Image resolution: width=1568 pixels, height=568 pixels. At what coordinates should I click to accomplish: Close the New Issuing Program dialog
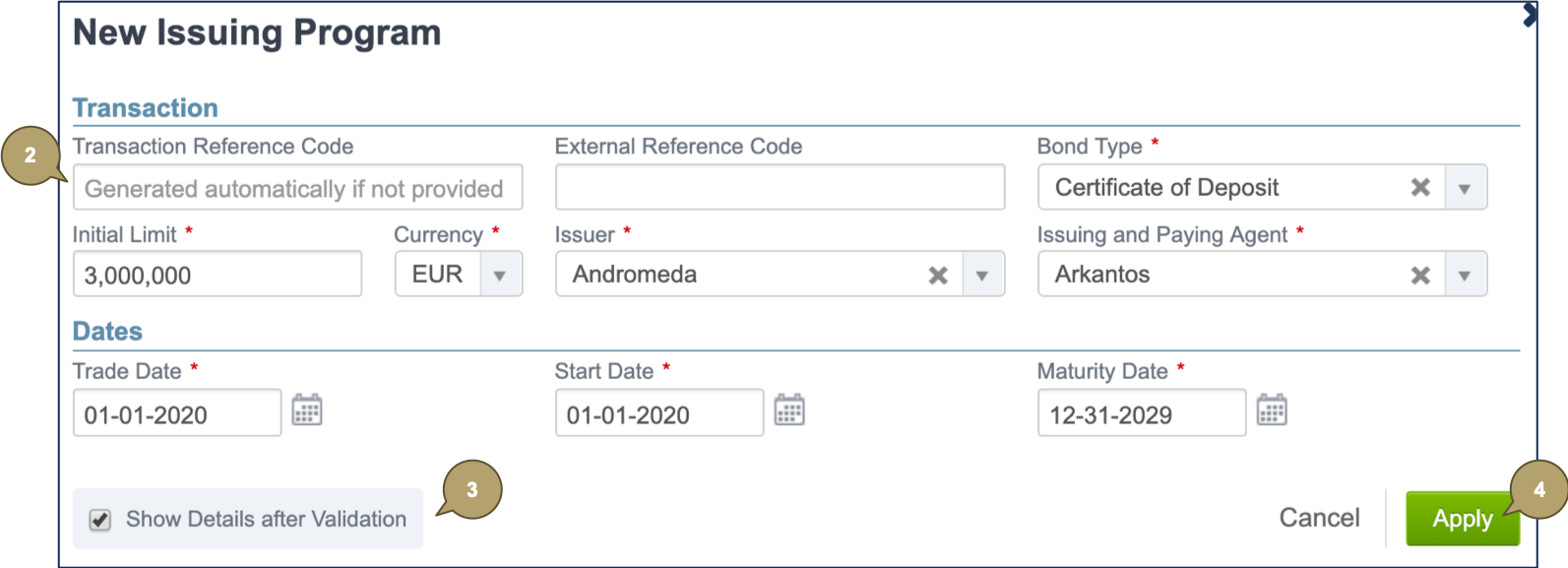(1531, 14)
